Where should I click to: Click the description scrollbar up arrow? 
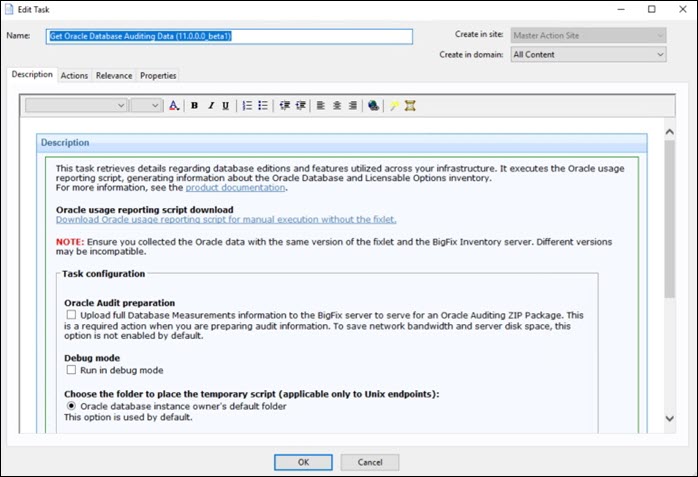pyautogui.click(x=670, y=132)
